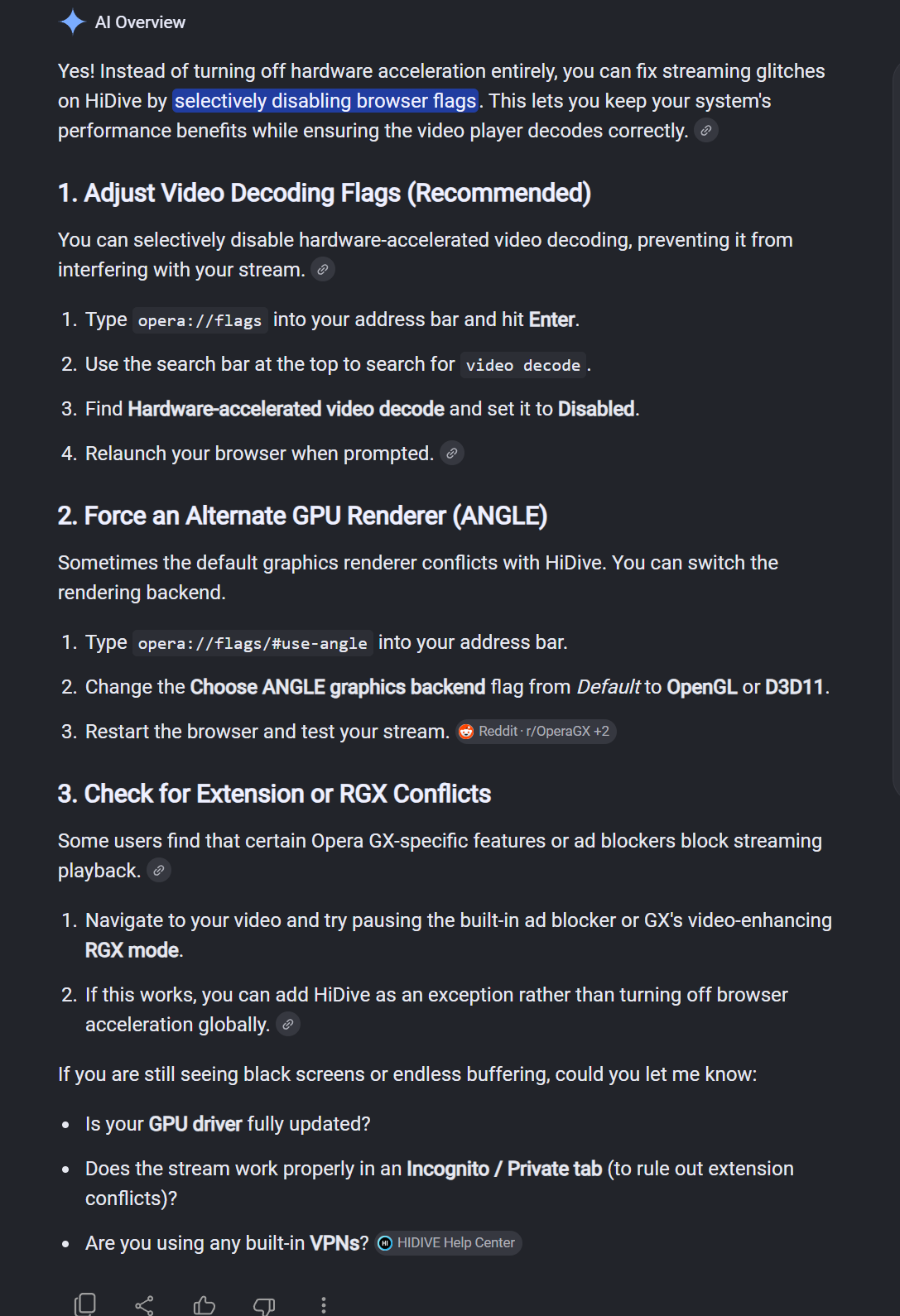
Task: Open the three-dot more options menu
Action: 324,1306
